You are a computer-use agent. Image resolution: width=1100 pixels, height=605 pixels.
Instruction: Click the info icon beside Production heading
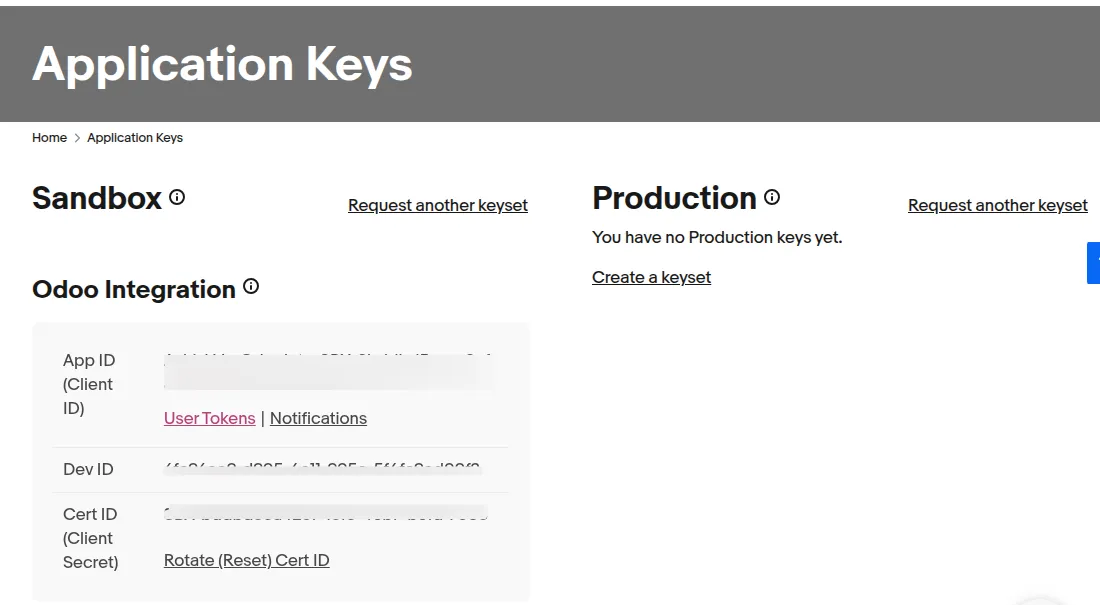(772, 197)
